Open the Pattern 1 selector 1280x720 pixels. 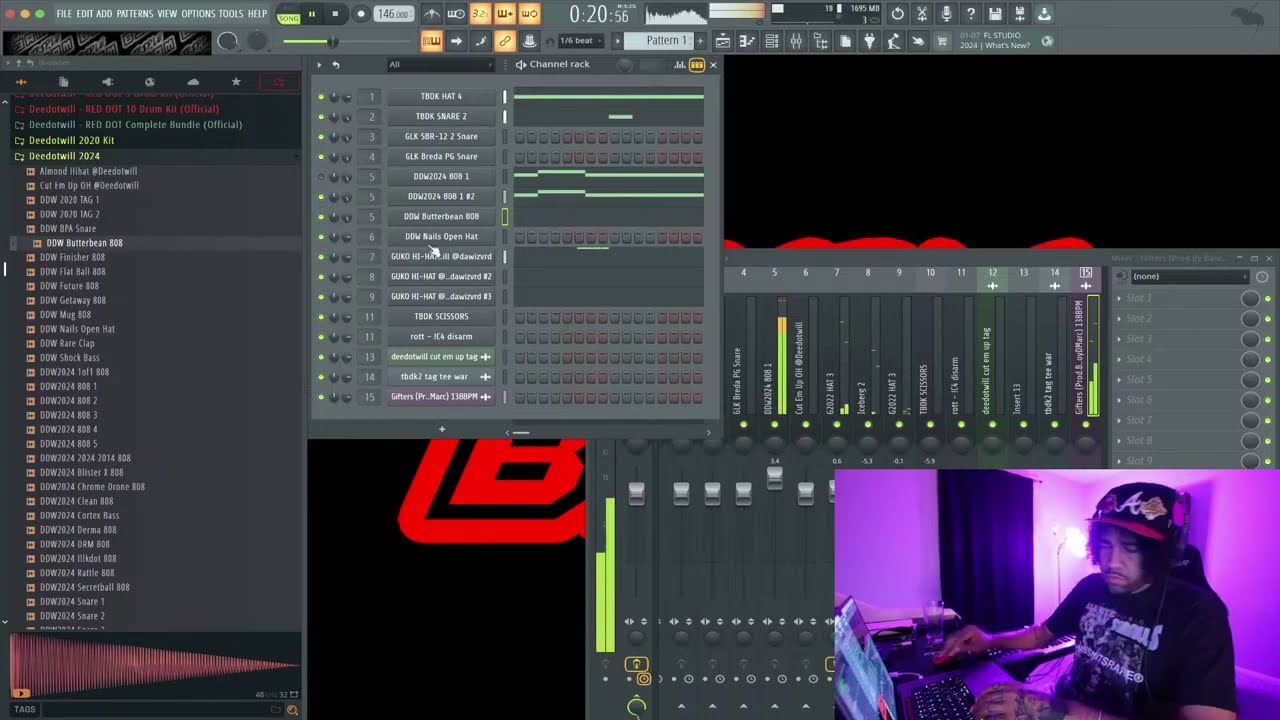click(660, 41)
